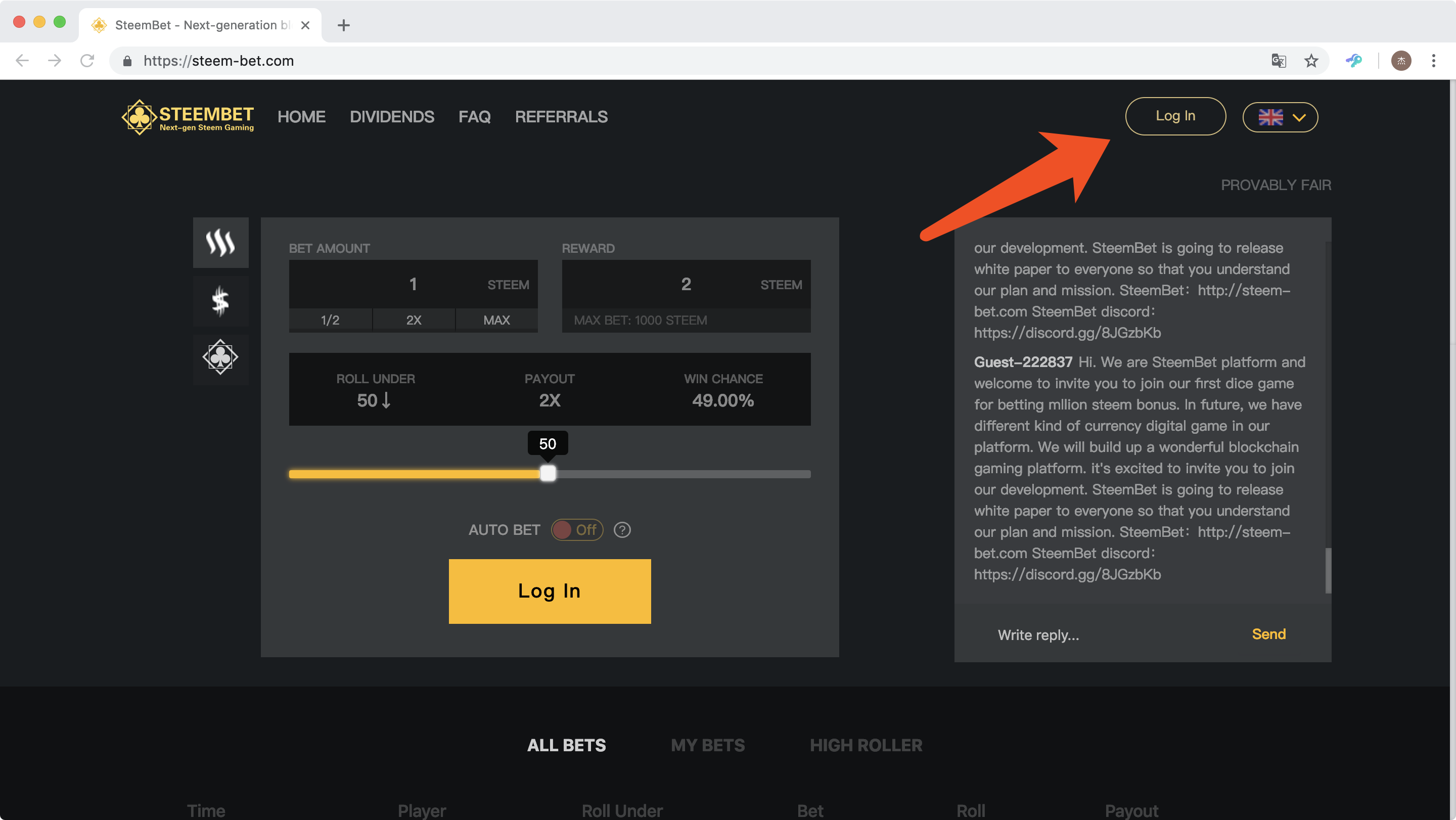
Task: Click the translate page icon
Action: (x=1279, y=61)
